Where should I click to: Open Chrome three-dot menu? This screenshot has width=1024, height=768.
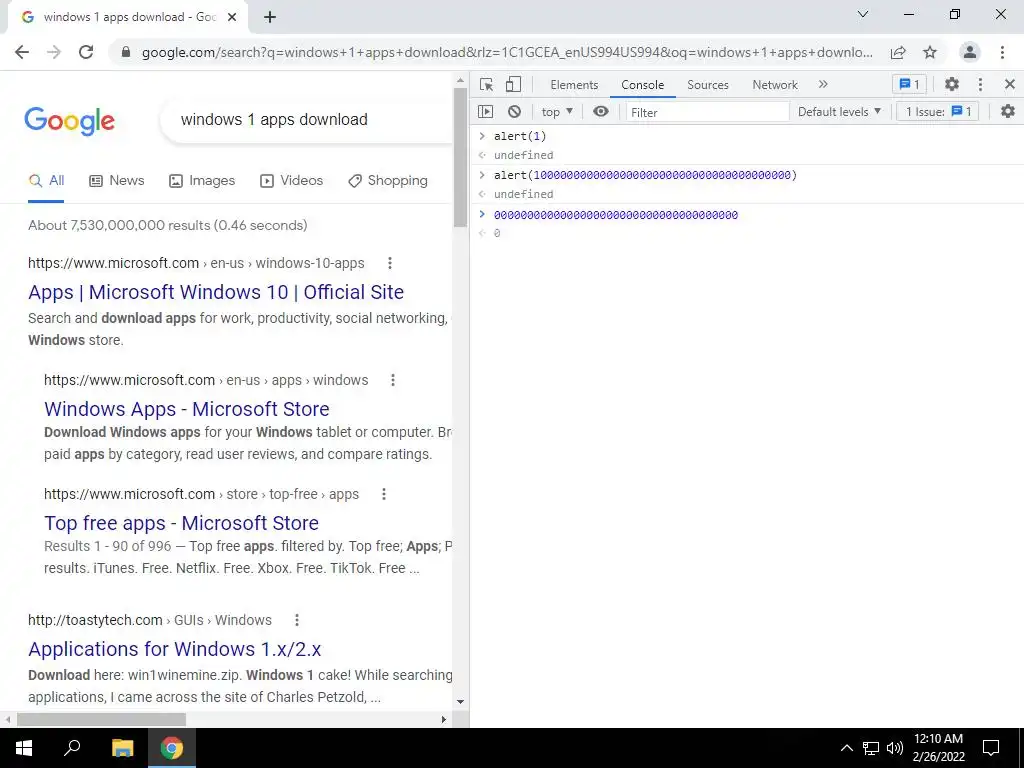tap(1002, 52)
